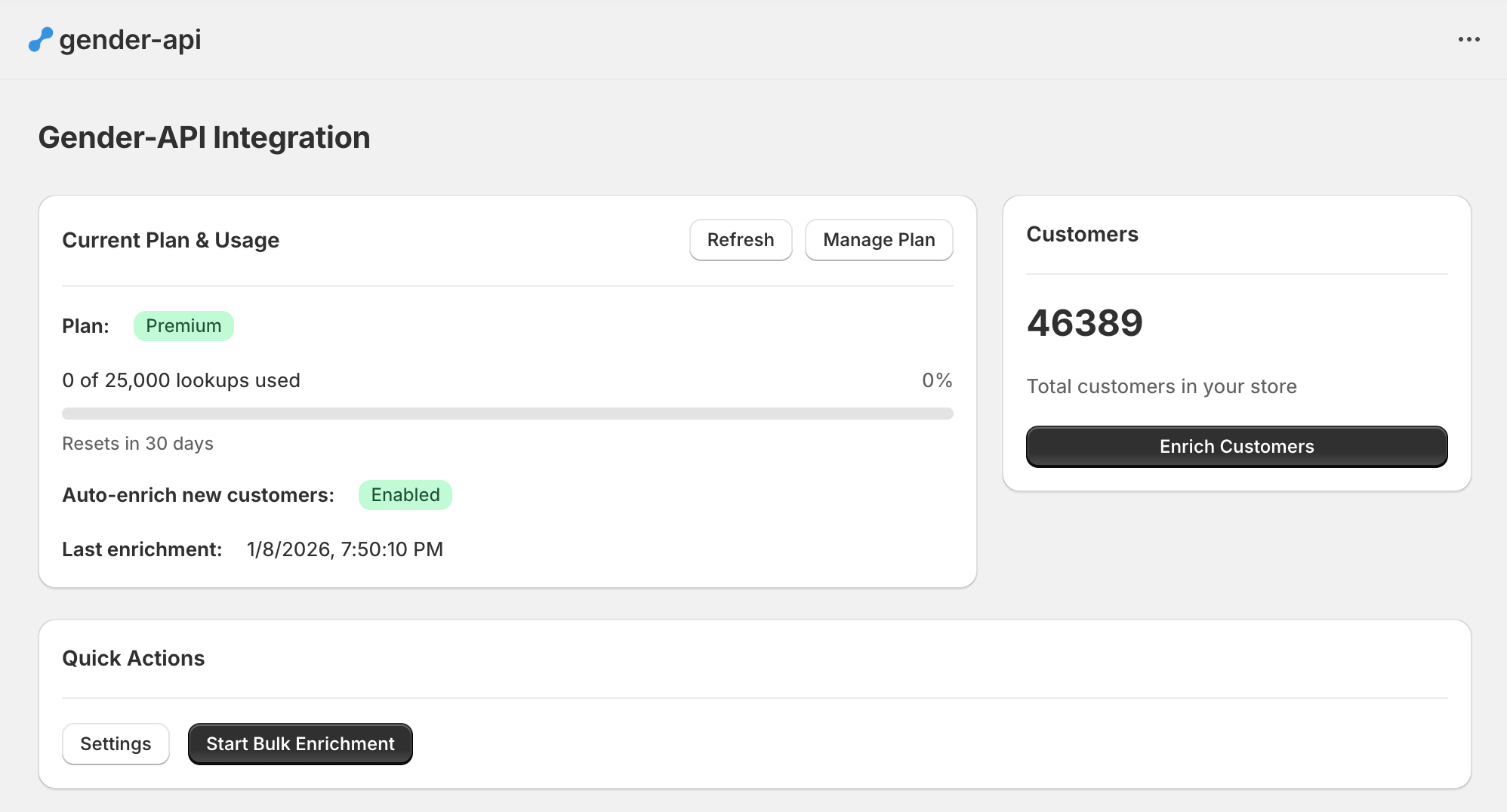
Task: Click the Current Plan & Usage heading
Action: tap(171, 240)
